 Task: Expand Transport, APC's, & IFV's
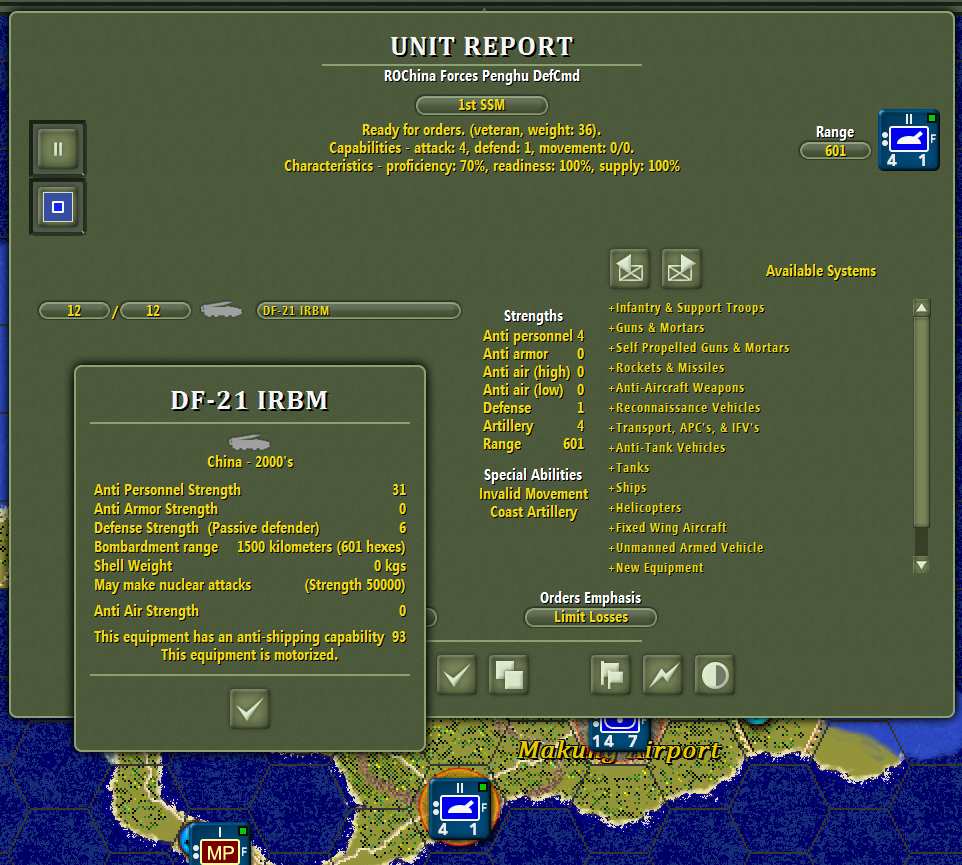coord(684,428)
